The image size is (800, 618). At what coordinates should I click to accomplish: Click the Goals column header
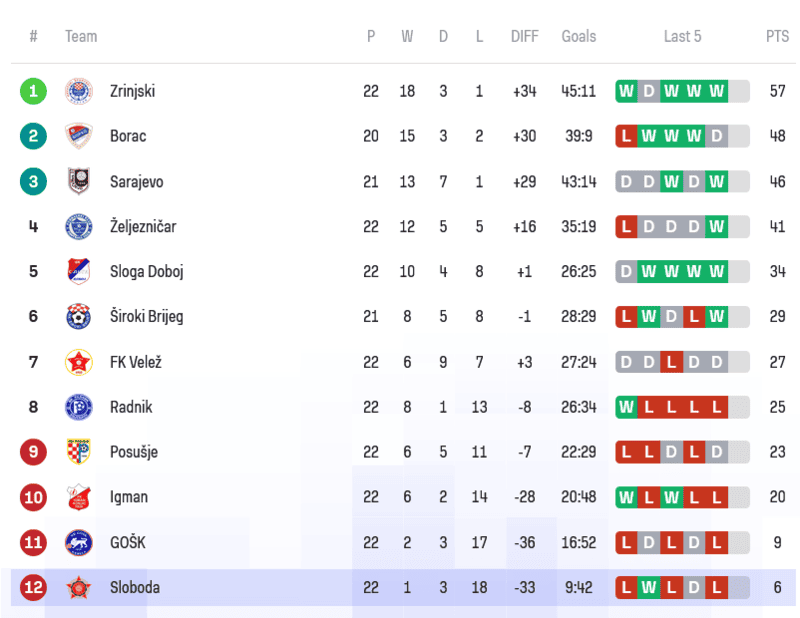578,36
